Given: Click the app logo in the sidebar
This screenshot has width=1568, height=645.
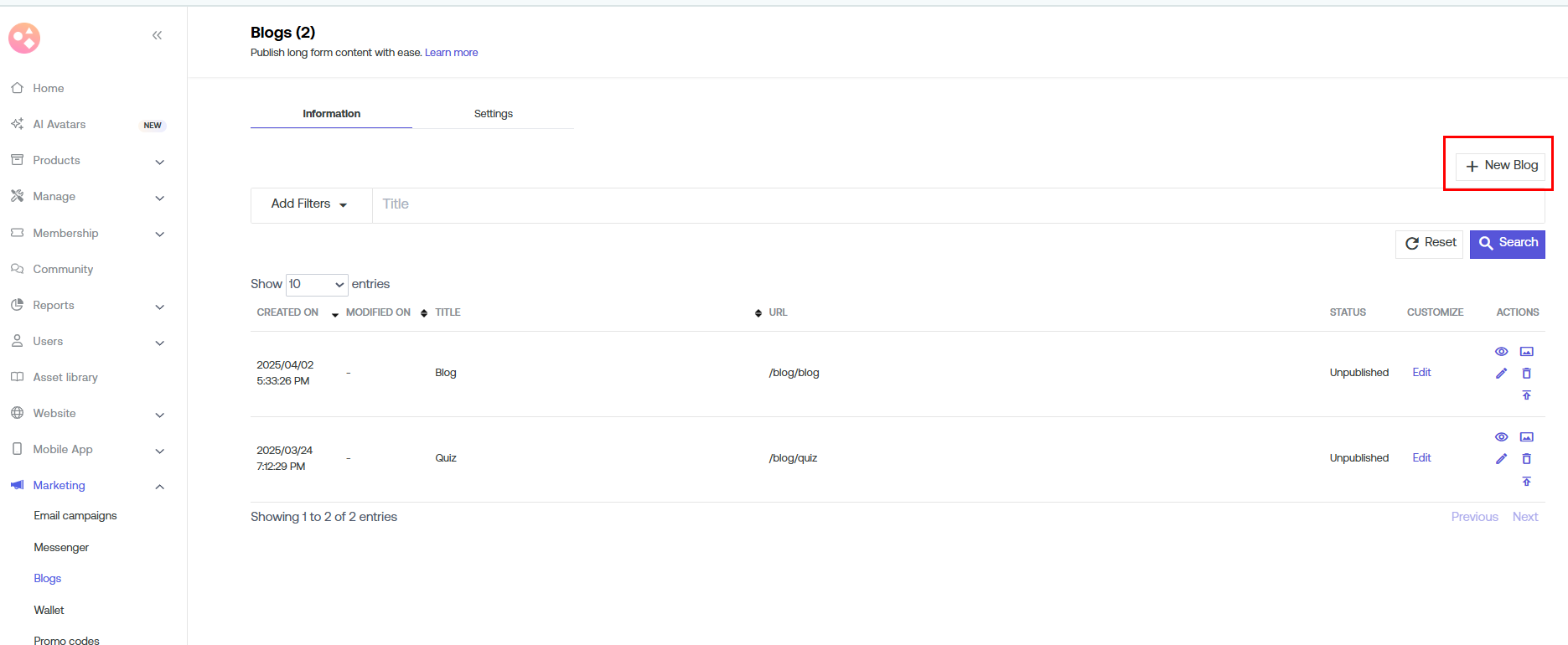Looking at the screenshot, I should click(24, 38).
